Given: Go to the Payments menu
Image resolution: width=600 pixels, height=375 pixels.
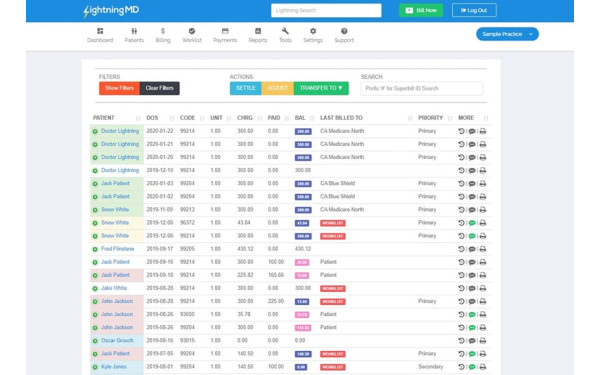Looking at the screenshot, I should click(x=225, y=35).
